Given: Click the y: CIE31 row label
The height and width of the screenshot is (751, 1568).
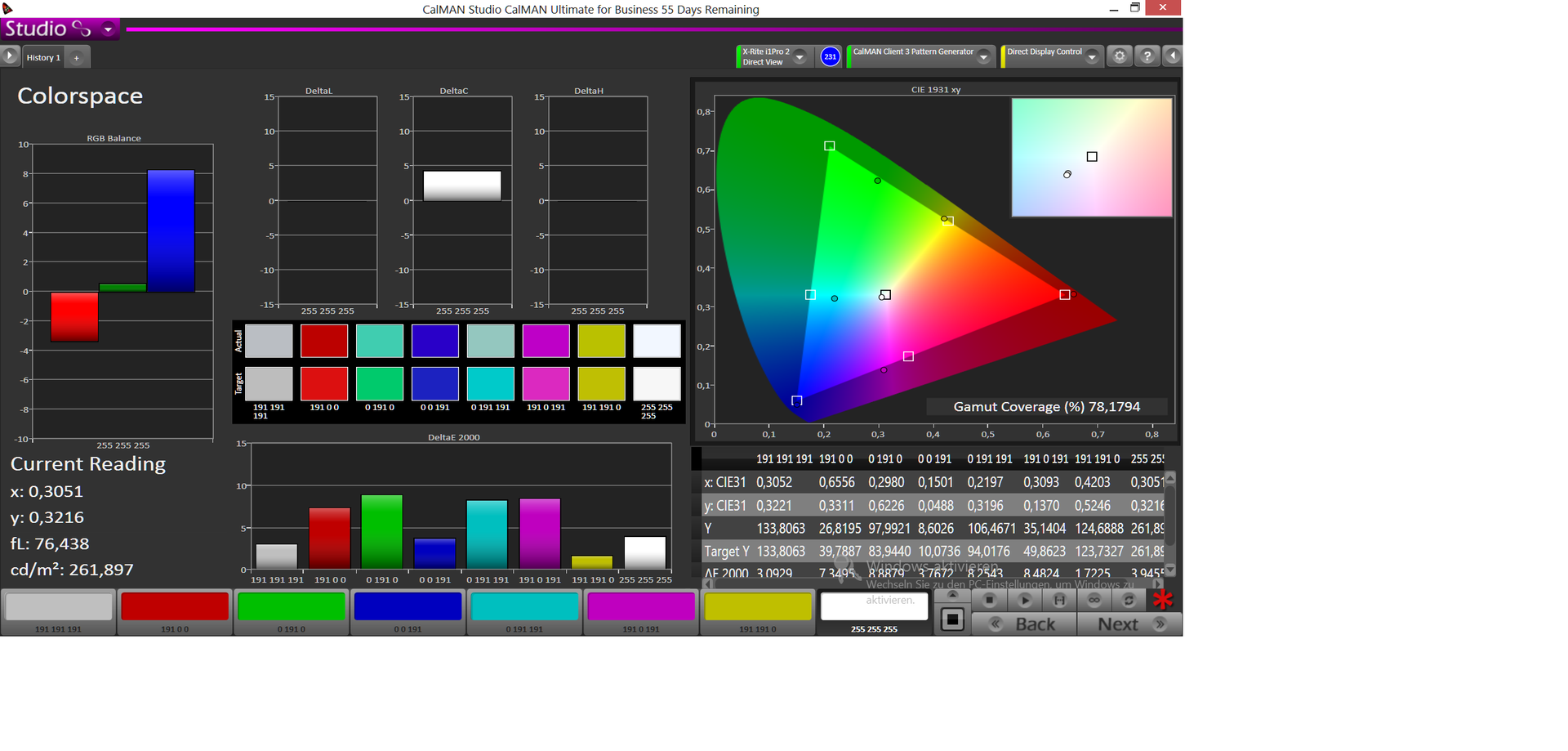Looking at the screenshot, I should (x=725, y=505).
